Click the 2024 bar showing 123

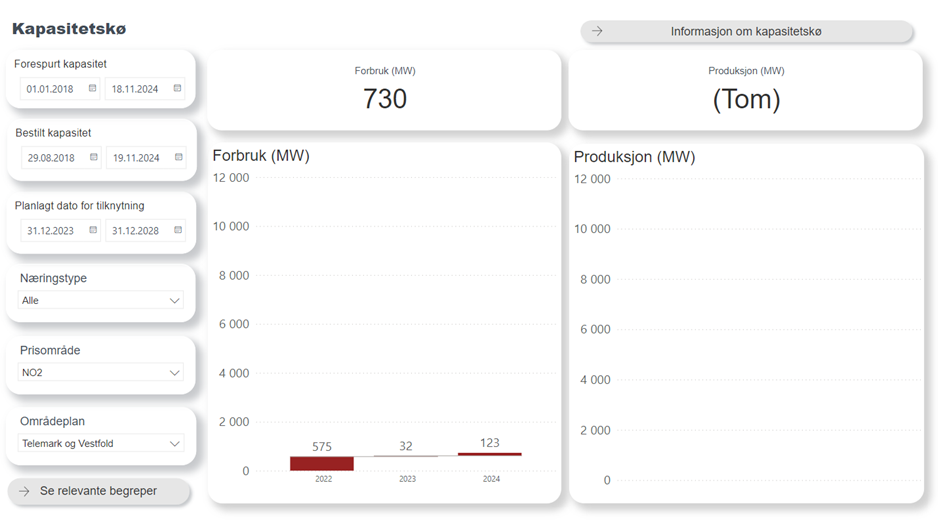[490, 454]
